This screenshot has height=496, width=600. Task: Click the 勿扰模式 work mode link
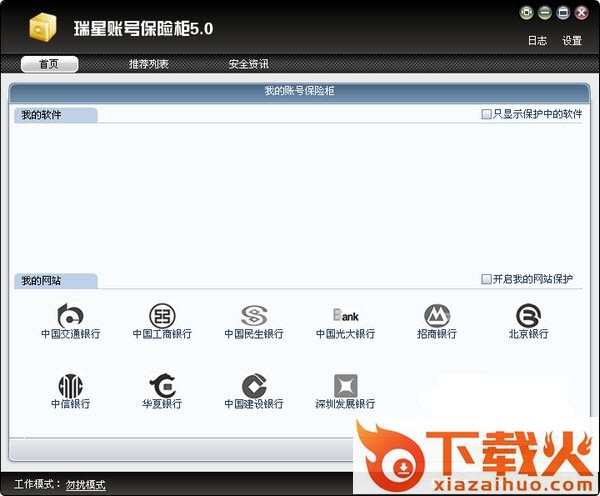[x=86, y=485]
